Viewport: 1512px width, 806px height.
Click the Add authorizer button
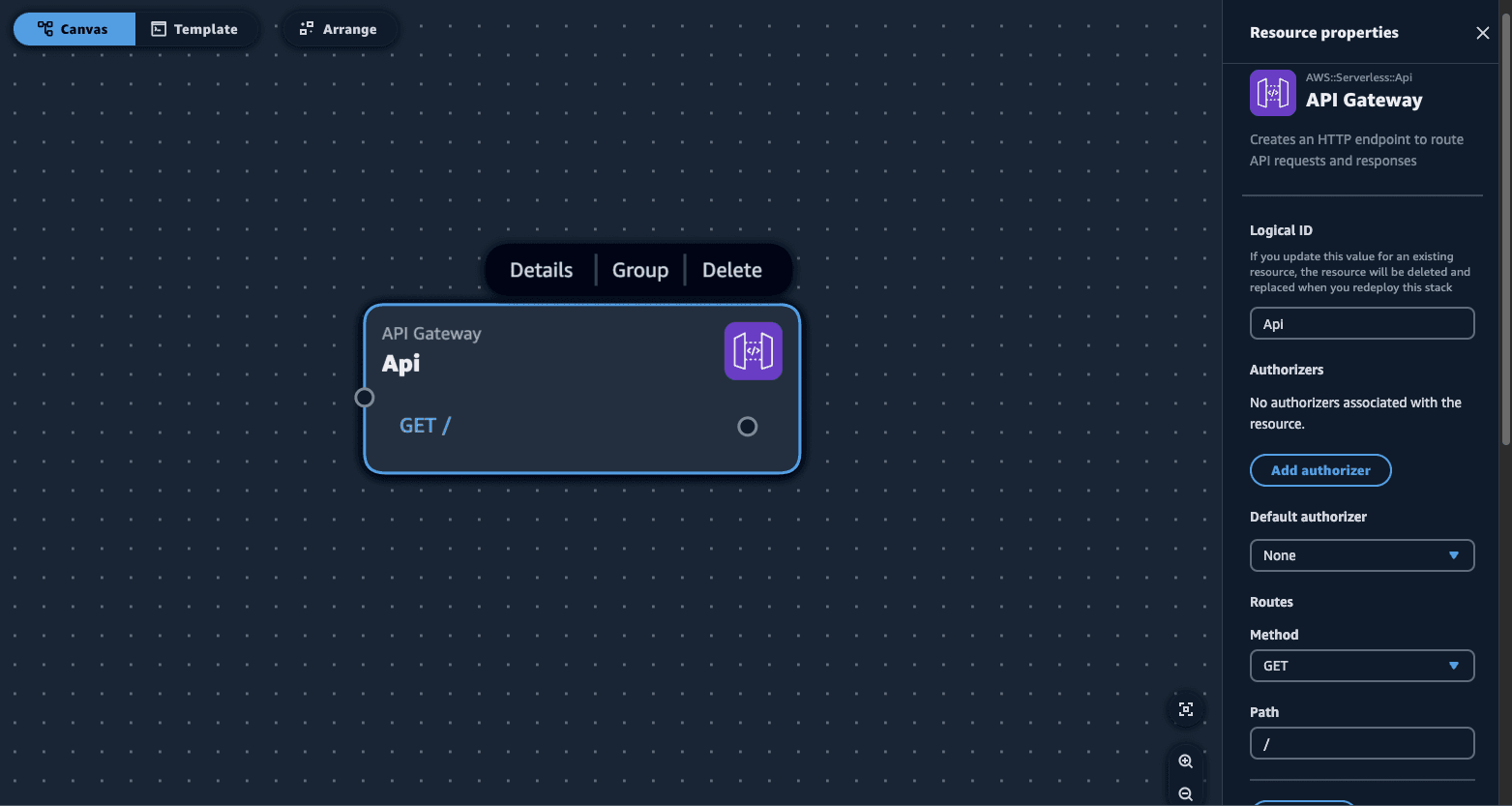pyautogui.click(x=1320, y=470)
